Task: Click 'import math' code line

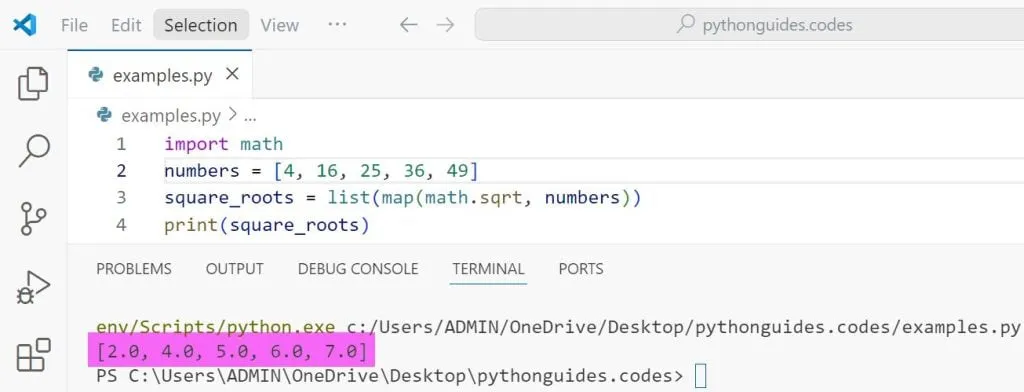Action: click(x=223, y=144)
